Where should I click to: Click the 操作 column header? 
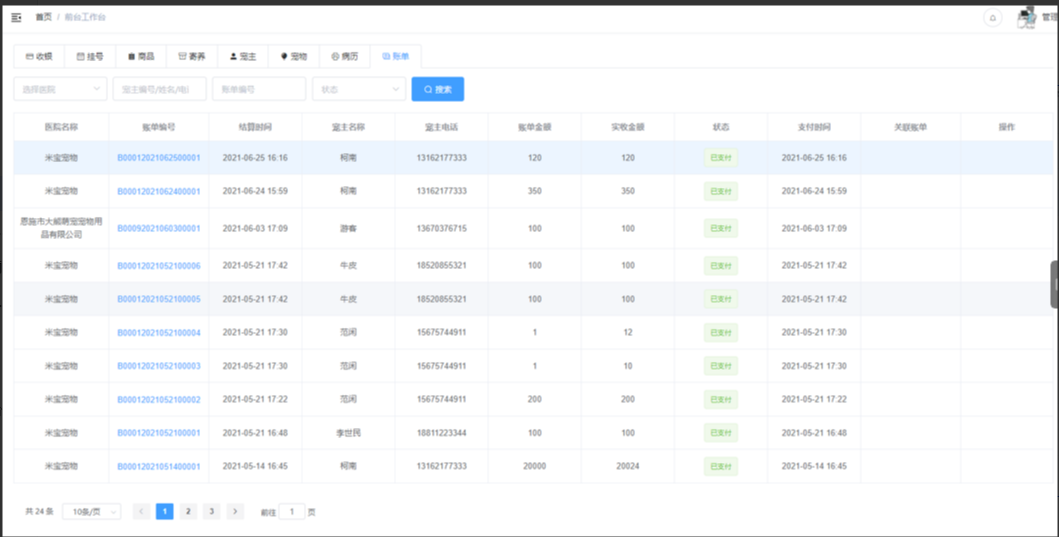tap(1007, 127)
